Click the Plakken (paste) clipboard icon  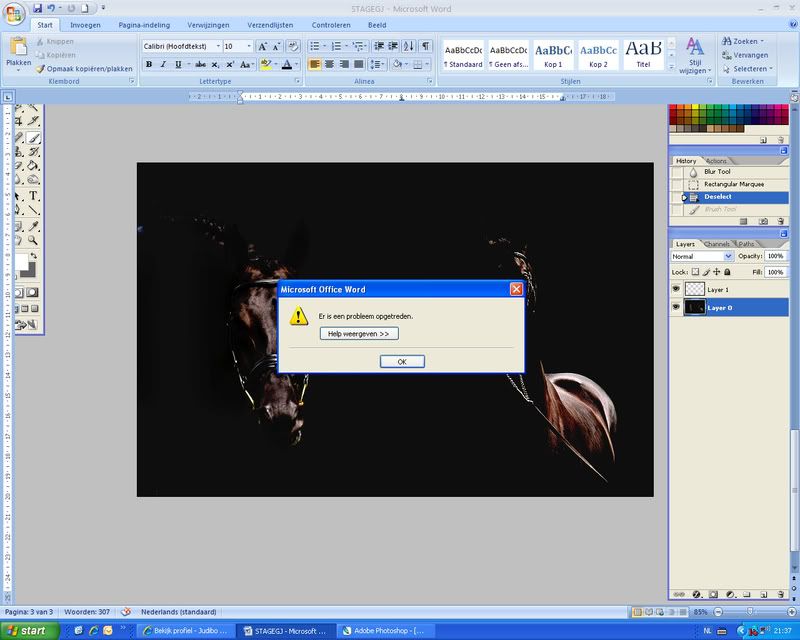[x=18, y=46]
